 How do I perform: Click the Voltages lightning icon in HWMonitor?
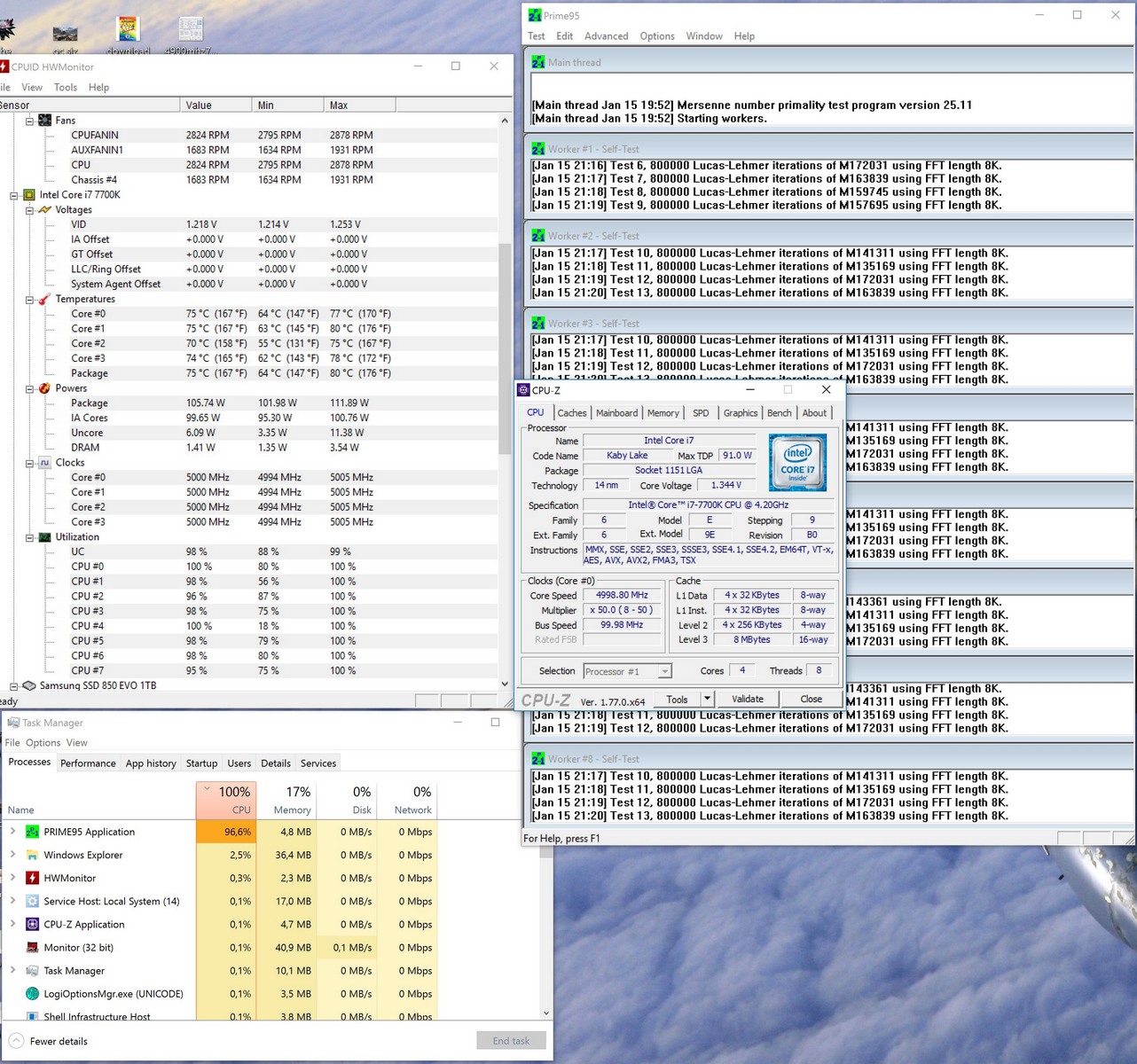(x=44, y=210)
